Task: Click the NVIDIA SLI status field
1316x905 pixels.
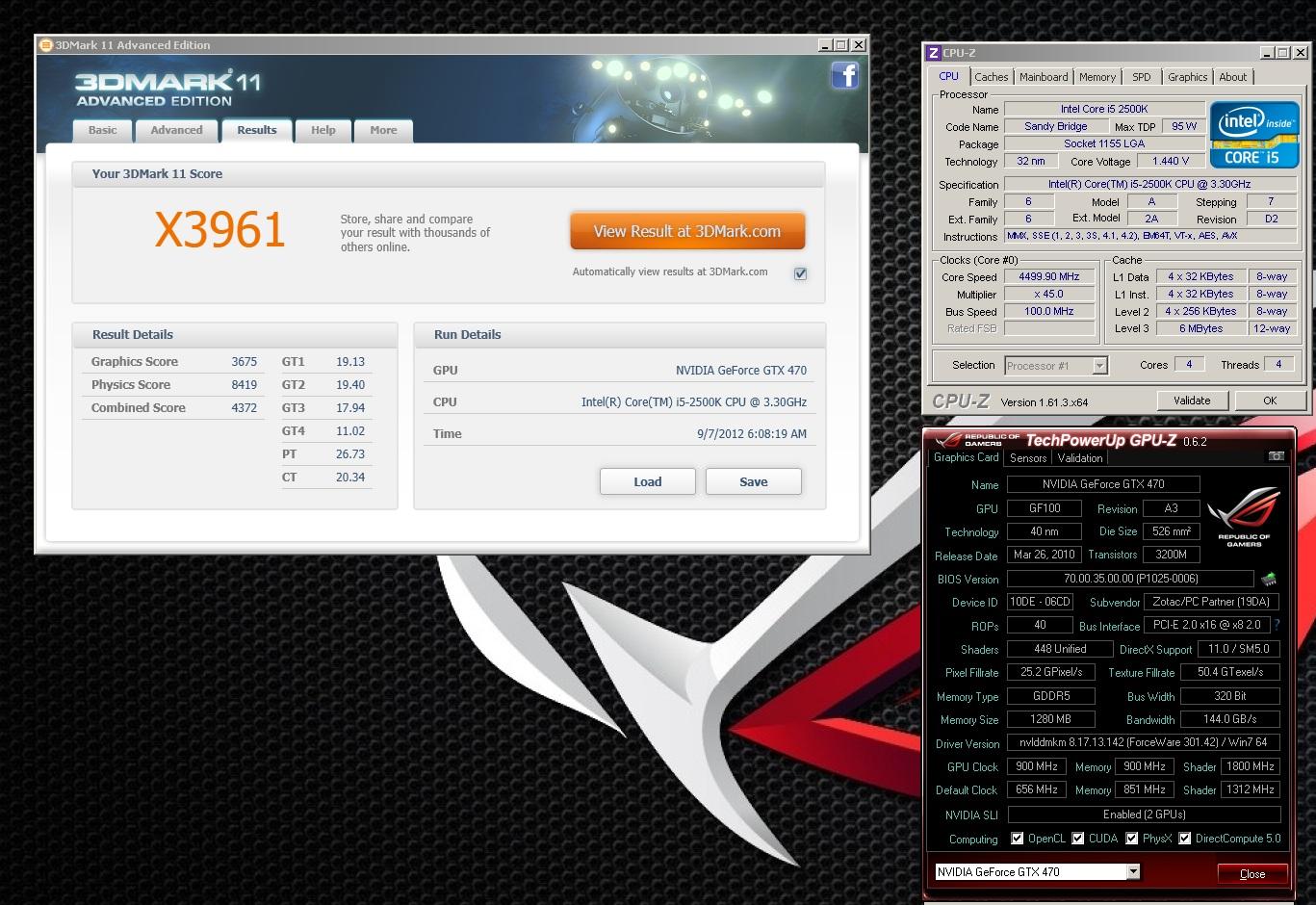Action: [1144, 814]
